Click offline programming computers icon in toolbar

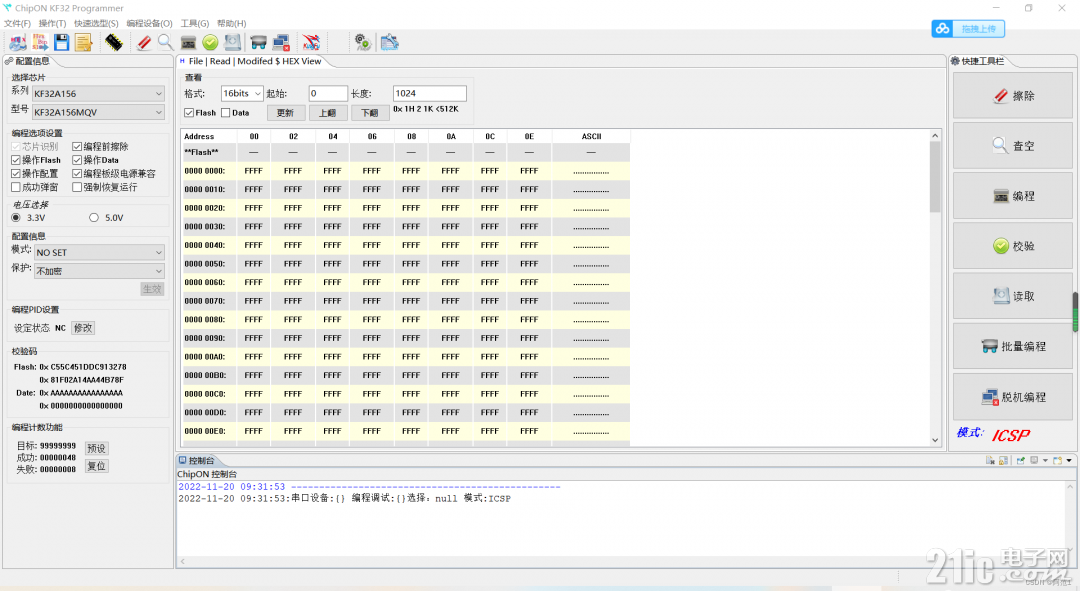(x=281, y=43)
